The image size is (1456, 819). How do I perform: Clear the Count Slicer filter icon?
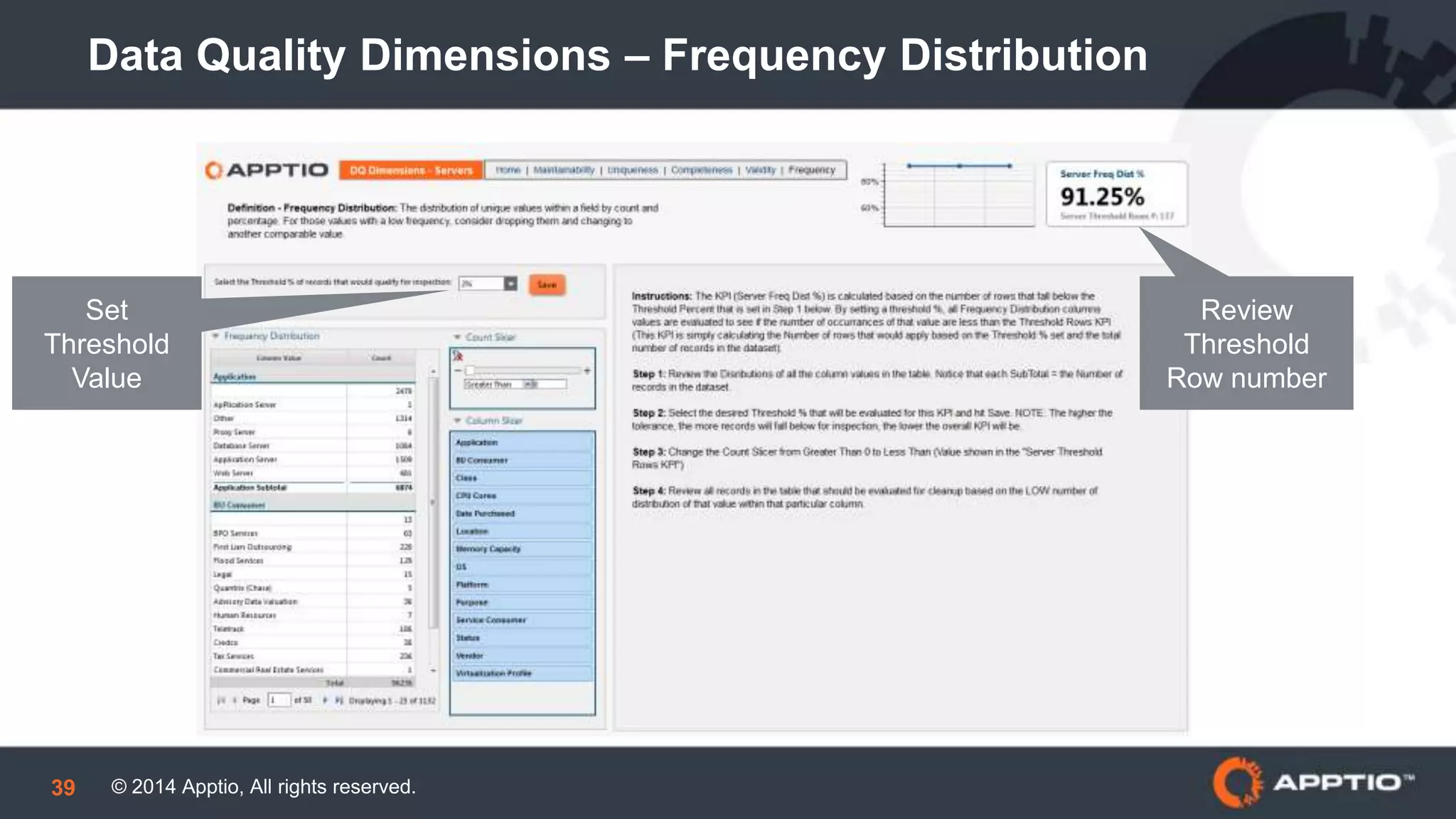pos(459,356)
